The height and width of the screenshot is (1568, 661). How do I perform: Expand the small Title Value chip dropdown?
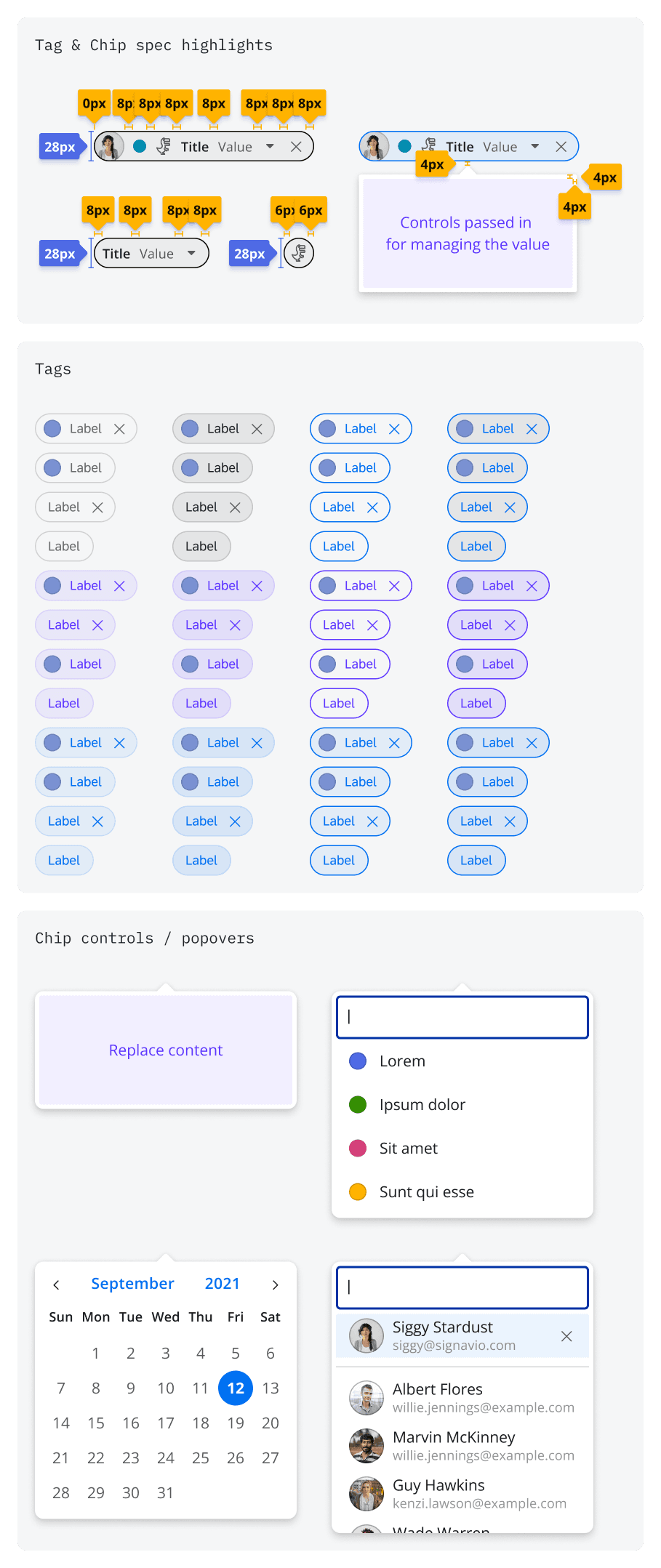point(191,254)
